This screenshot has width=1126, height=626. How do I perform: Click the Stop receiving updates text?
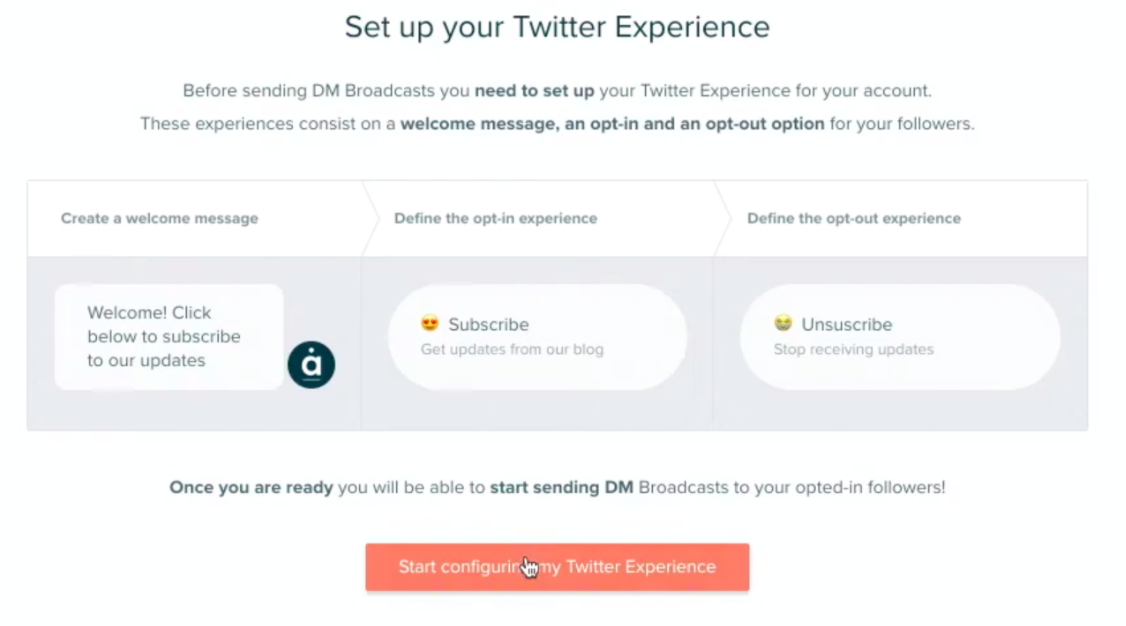(854, 350)
